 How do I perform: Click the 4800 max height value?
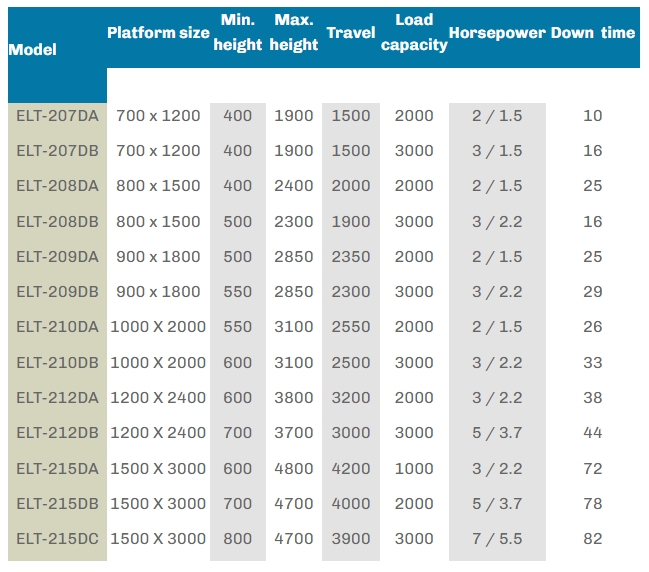(x=293, y=468)
